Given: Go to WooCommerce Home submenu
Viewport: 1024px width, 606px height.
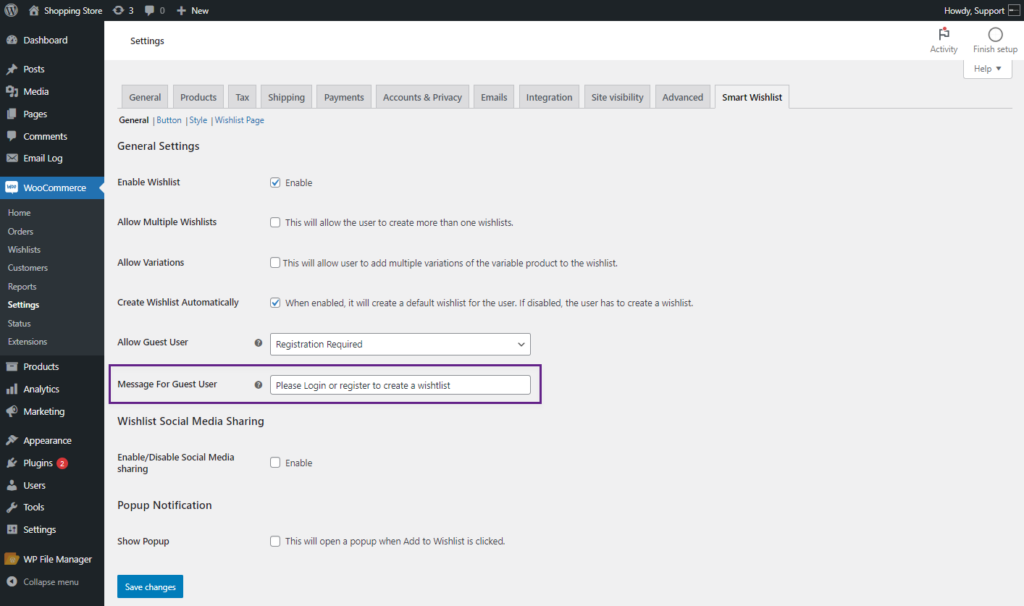Looking at the screenshot, I should pos(19,213).
